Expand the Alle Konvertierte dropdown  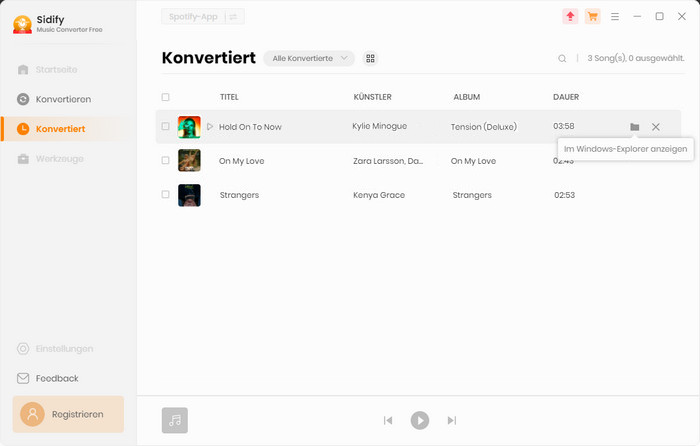[x=309, y=58]
